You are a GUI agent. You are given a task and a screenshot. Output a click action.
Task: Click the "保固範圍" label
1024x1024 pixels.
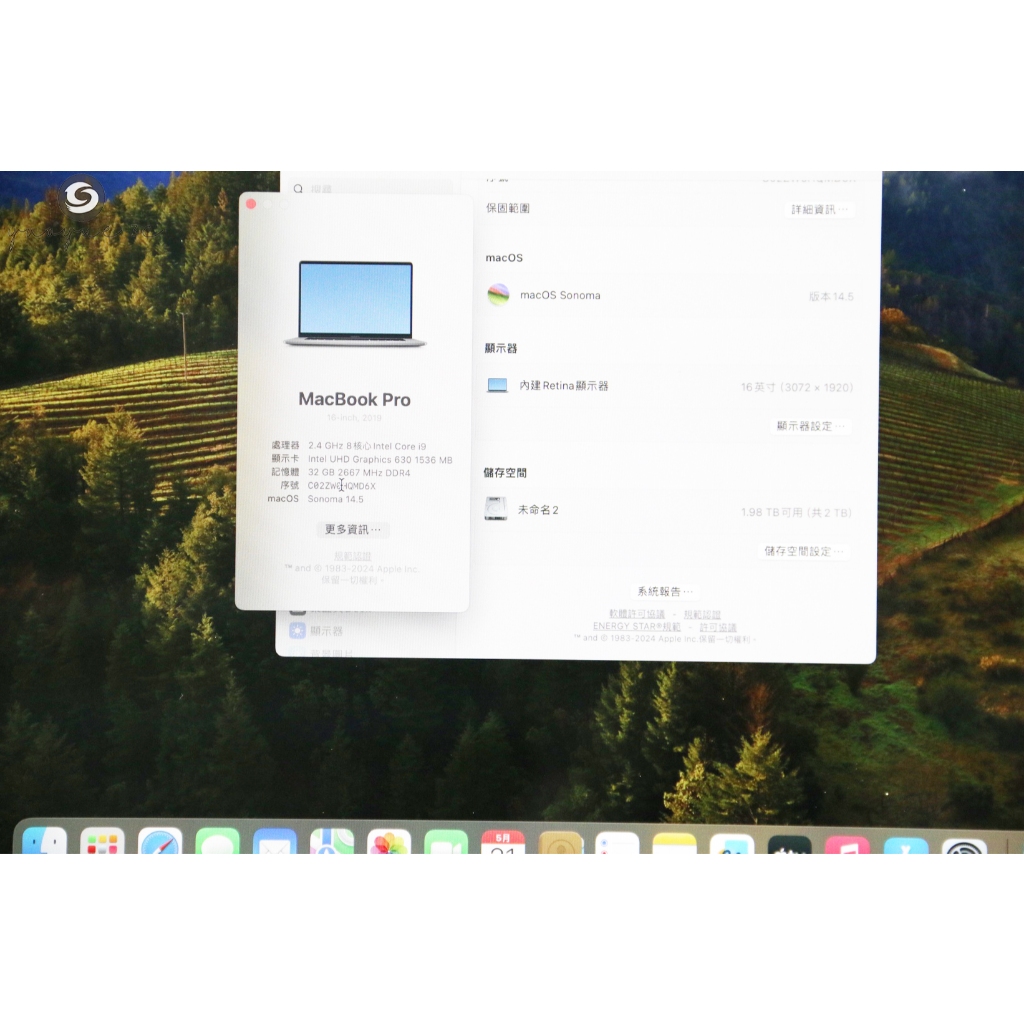point(507,208)
